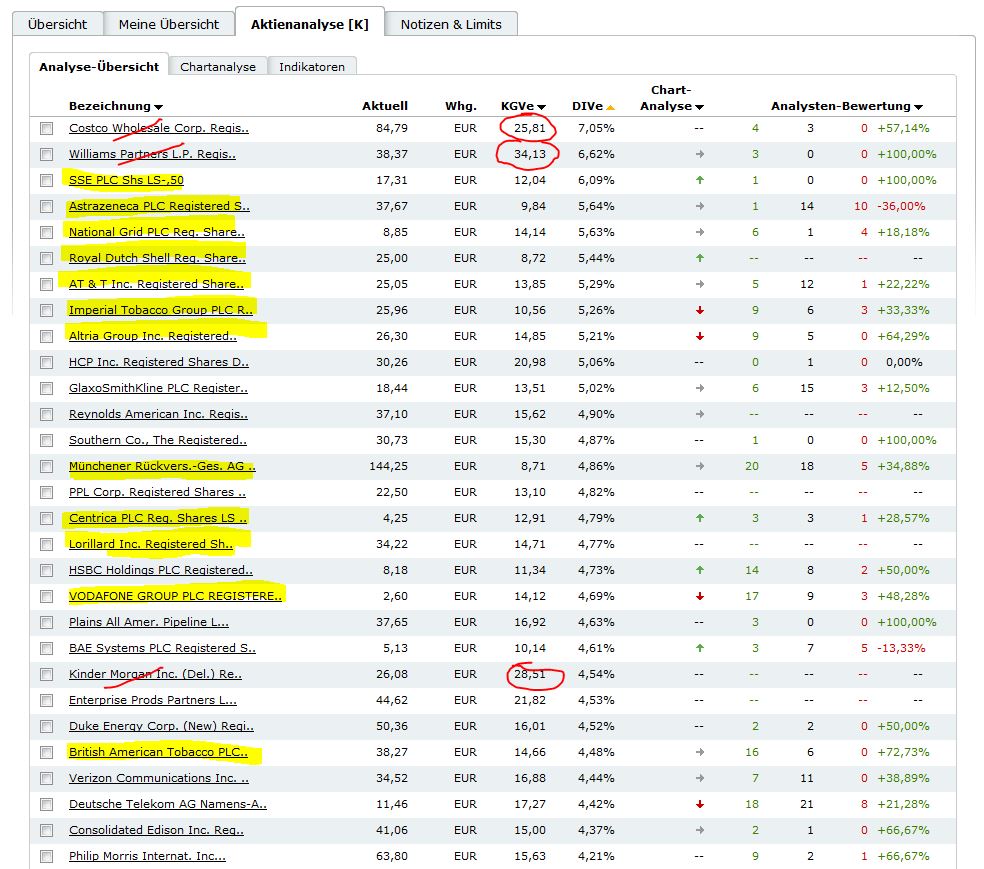Open the Consolidated Edison Inc. link
Screen dimensions: 984x869
coord(156,830)
